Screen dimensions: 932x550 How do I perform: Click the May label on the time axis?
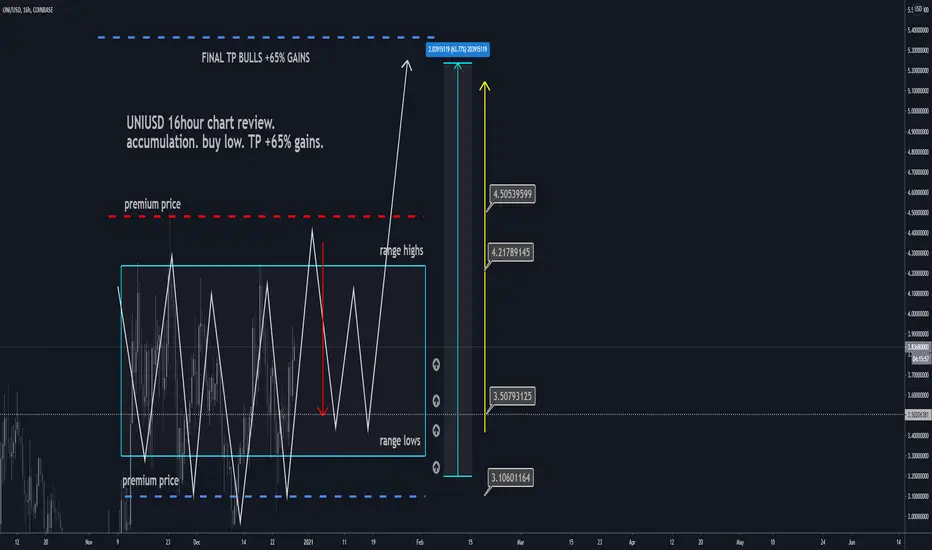pyautogui.click(x=740, y=542)
